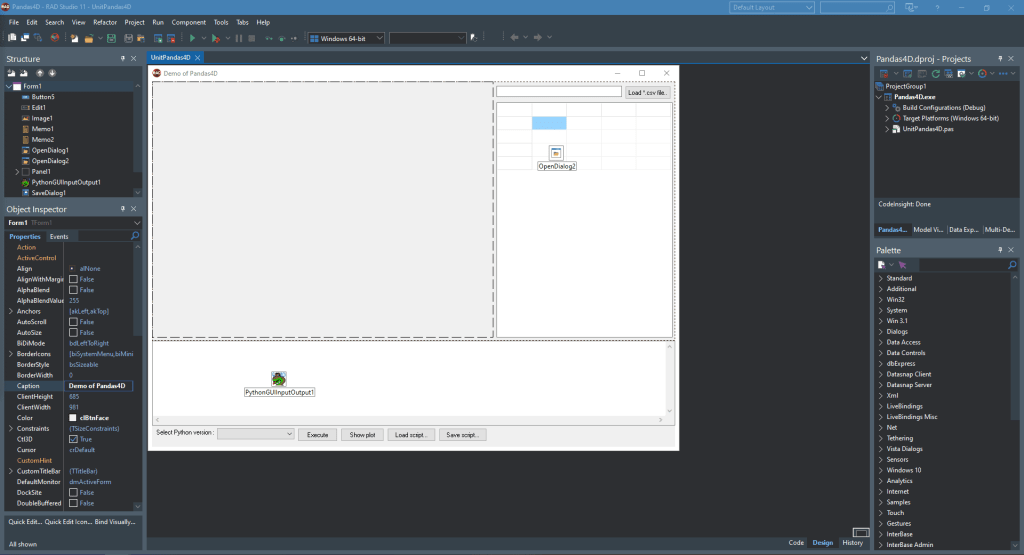Open the Form1 selector in Object Inspector

point(73,223)
